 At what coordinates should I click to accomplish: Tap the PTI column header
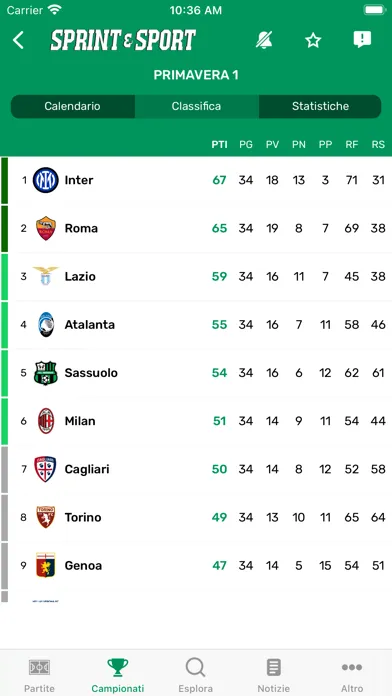[x=219, y=145]
